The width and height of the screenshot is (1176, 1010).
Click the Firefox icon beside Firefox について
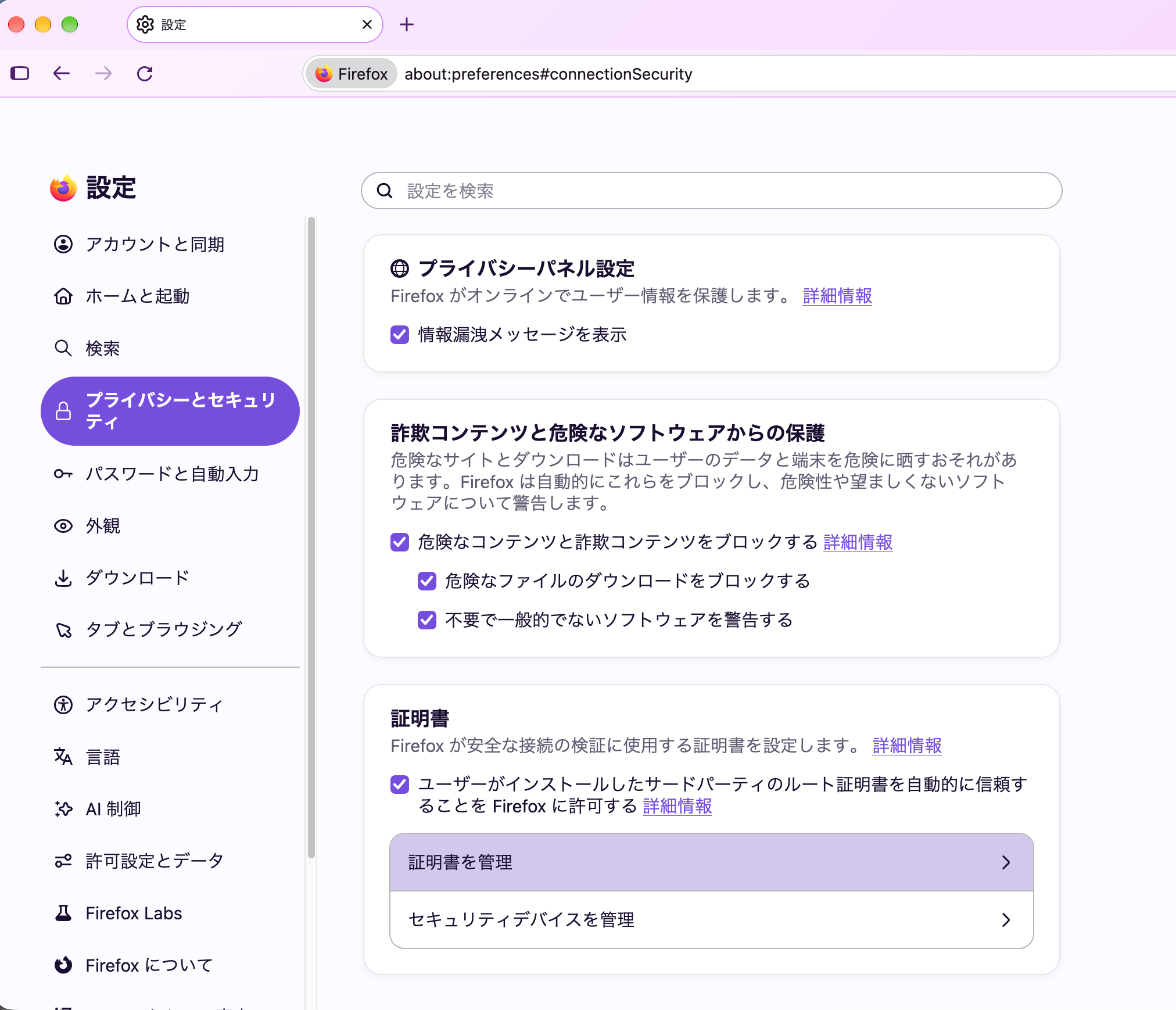(x=63, y=965)
